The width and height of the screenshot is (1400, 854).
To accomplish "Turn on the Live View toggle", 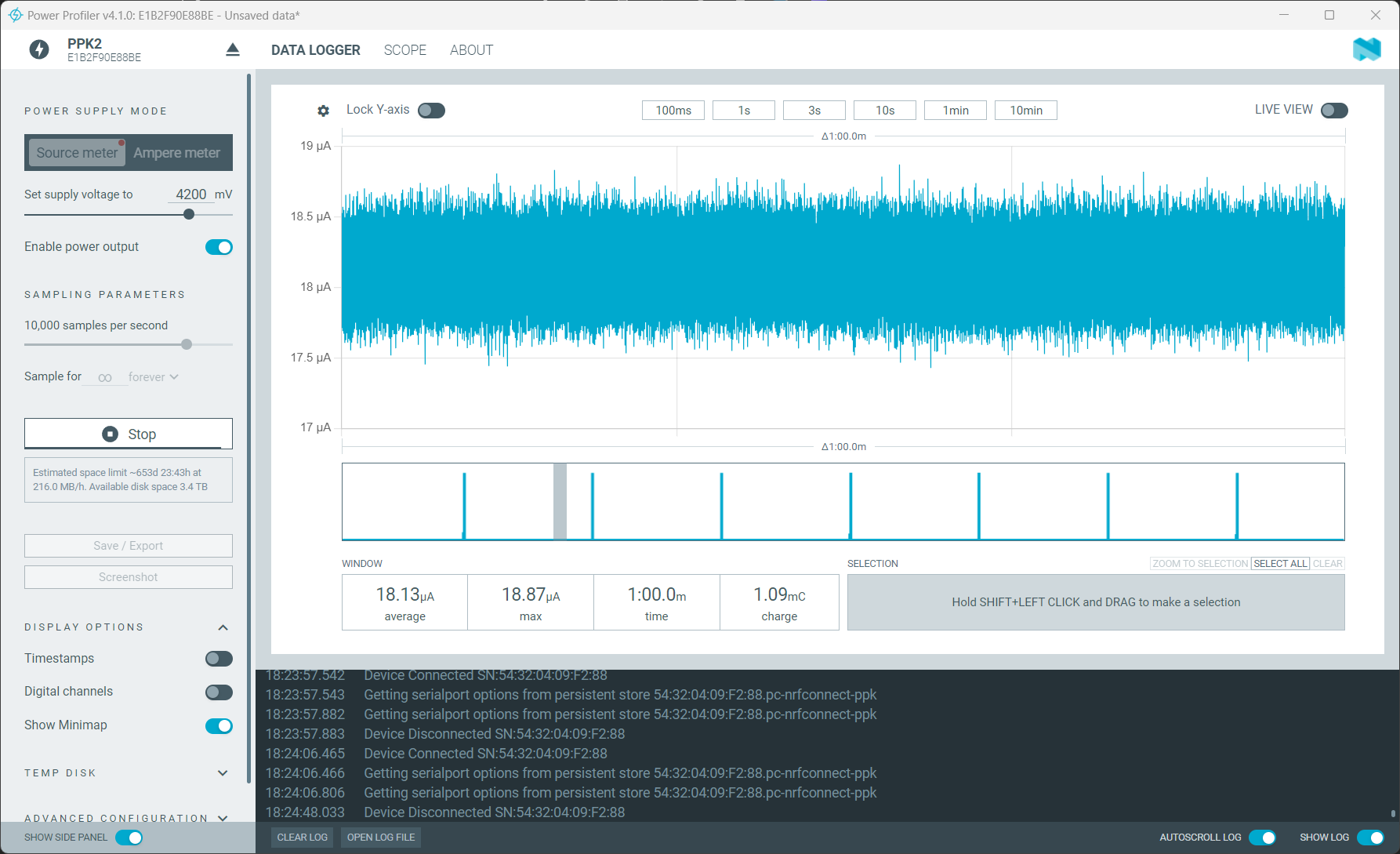I will coord(1333,111).
